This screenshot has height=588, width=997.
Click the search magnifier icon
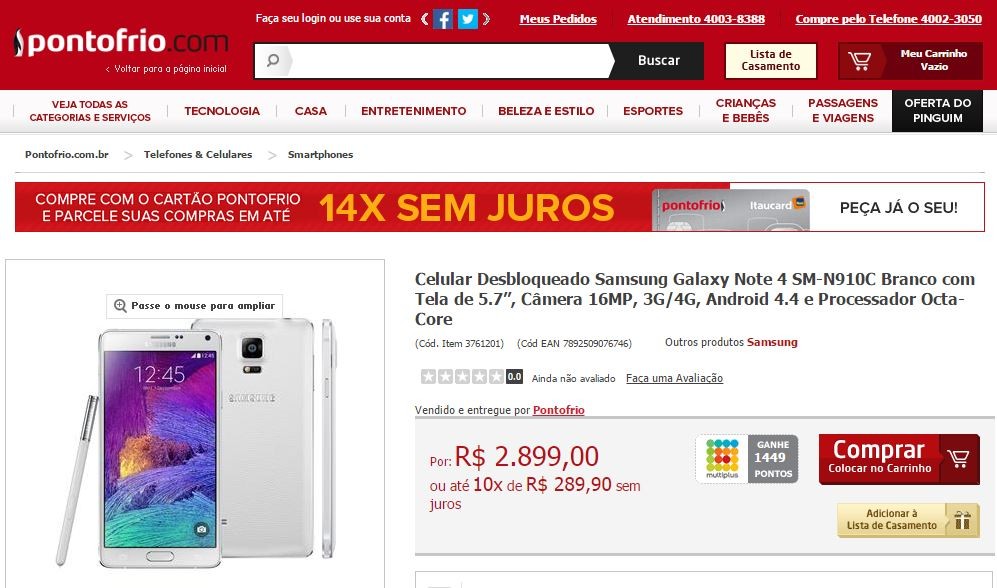point(273,60)
